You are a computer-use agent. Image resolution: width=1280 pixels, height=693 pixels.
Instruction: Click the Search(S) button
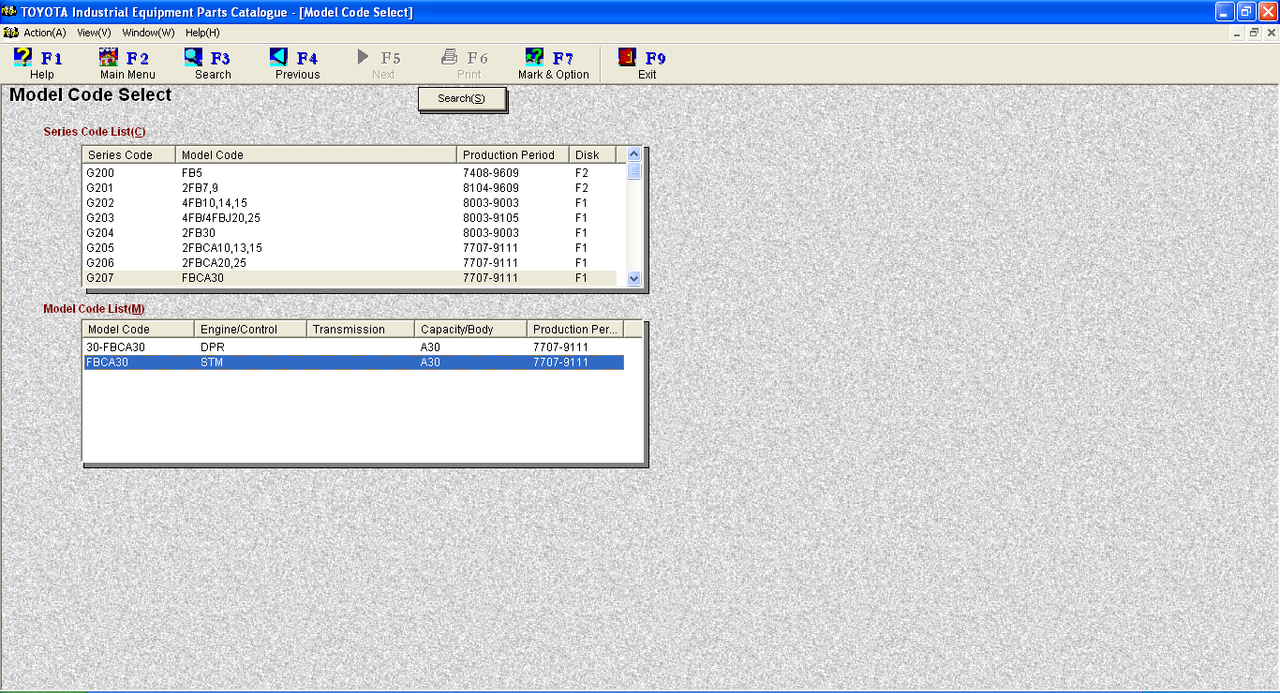click(461, 98)
